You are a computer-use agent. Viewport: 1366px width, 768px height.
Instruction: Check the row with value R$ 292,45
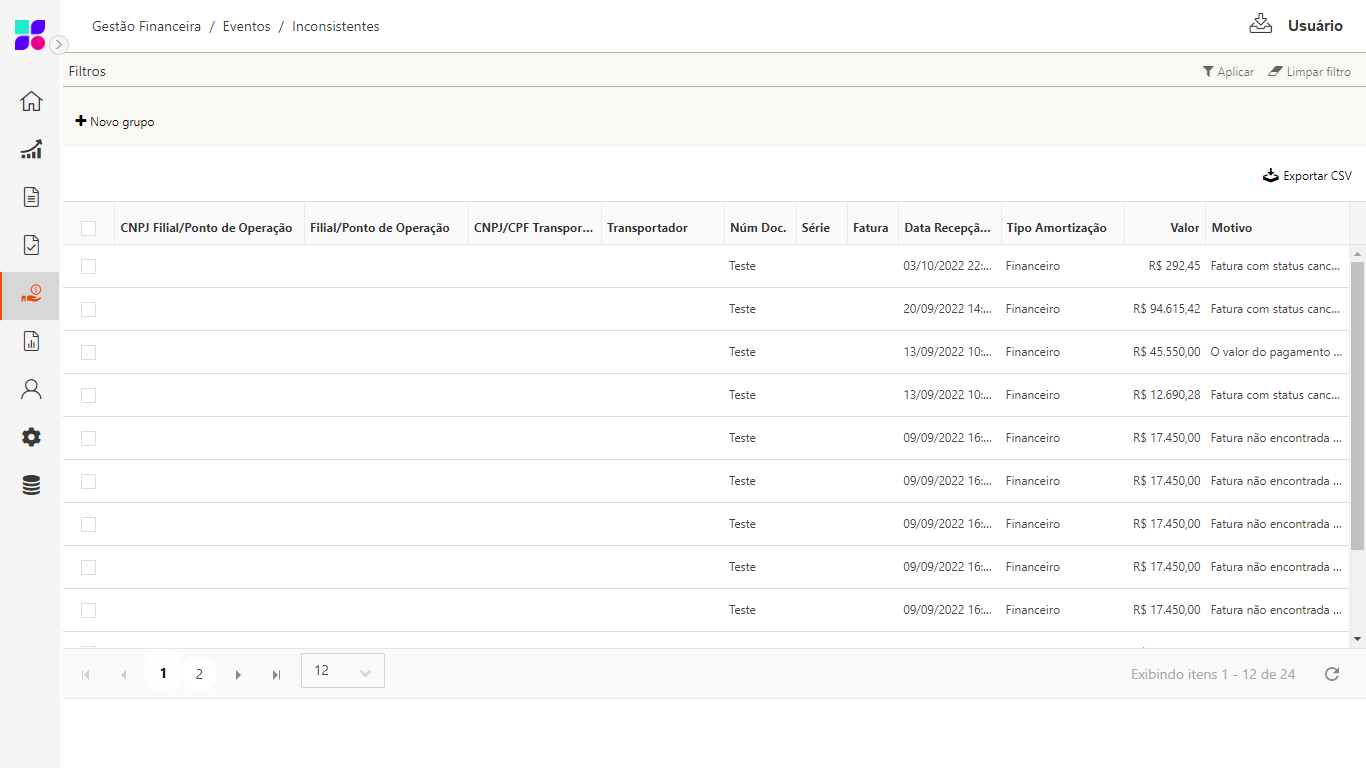pyautogui.click(x=88, y=266)
